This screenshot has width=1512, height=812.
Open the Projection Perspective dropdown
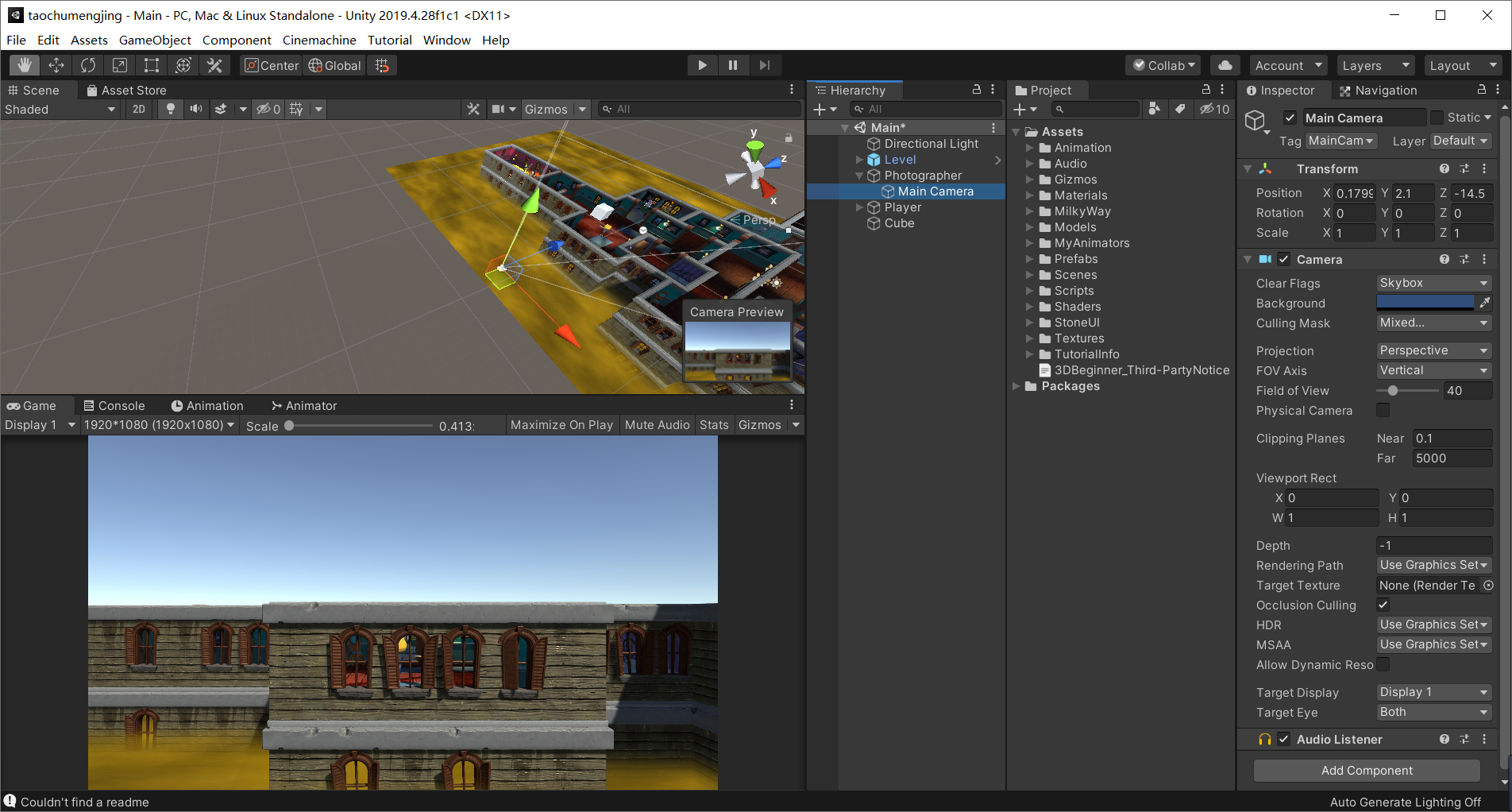(1433, 350)
